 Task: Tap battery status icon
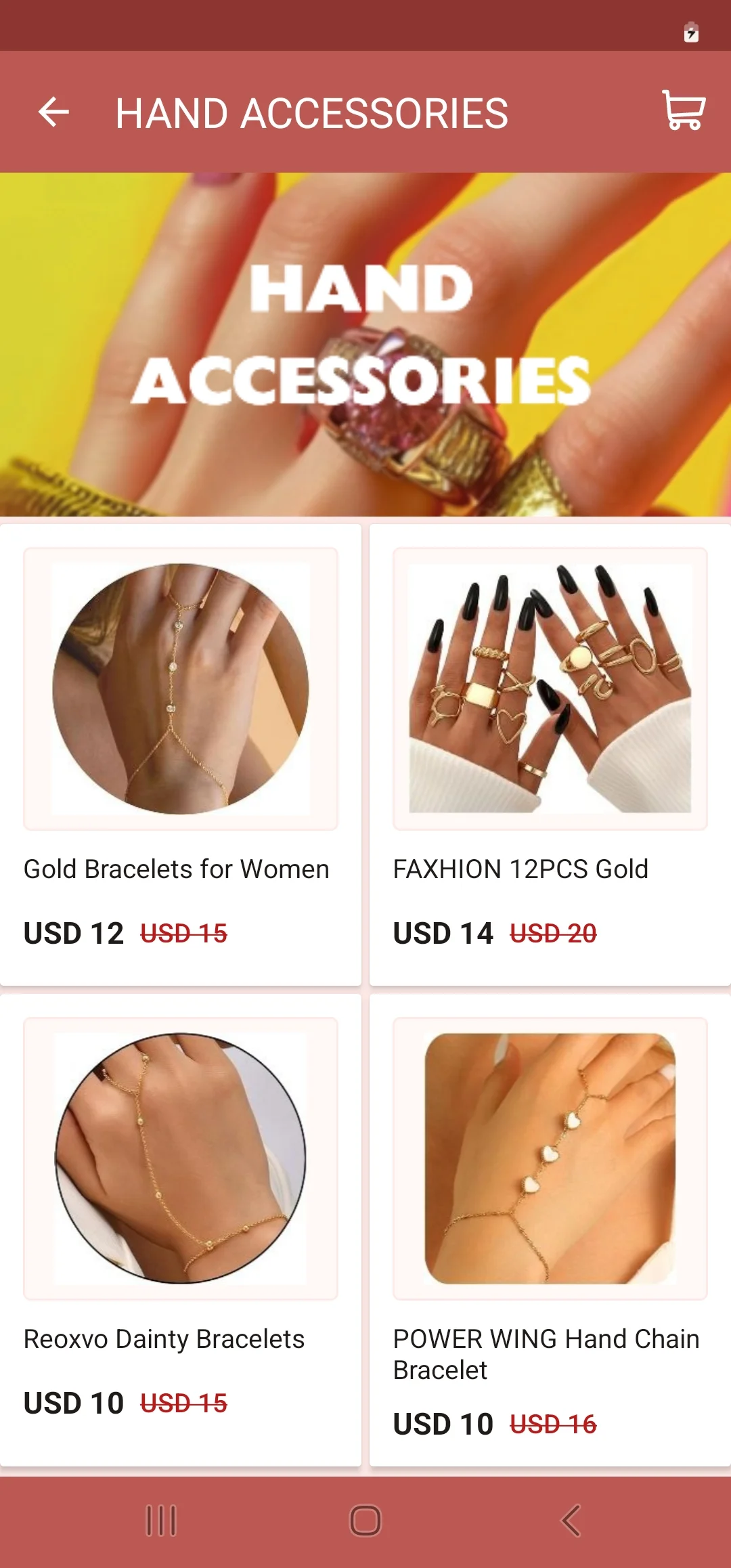691,32
